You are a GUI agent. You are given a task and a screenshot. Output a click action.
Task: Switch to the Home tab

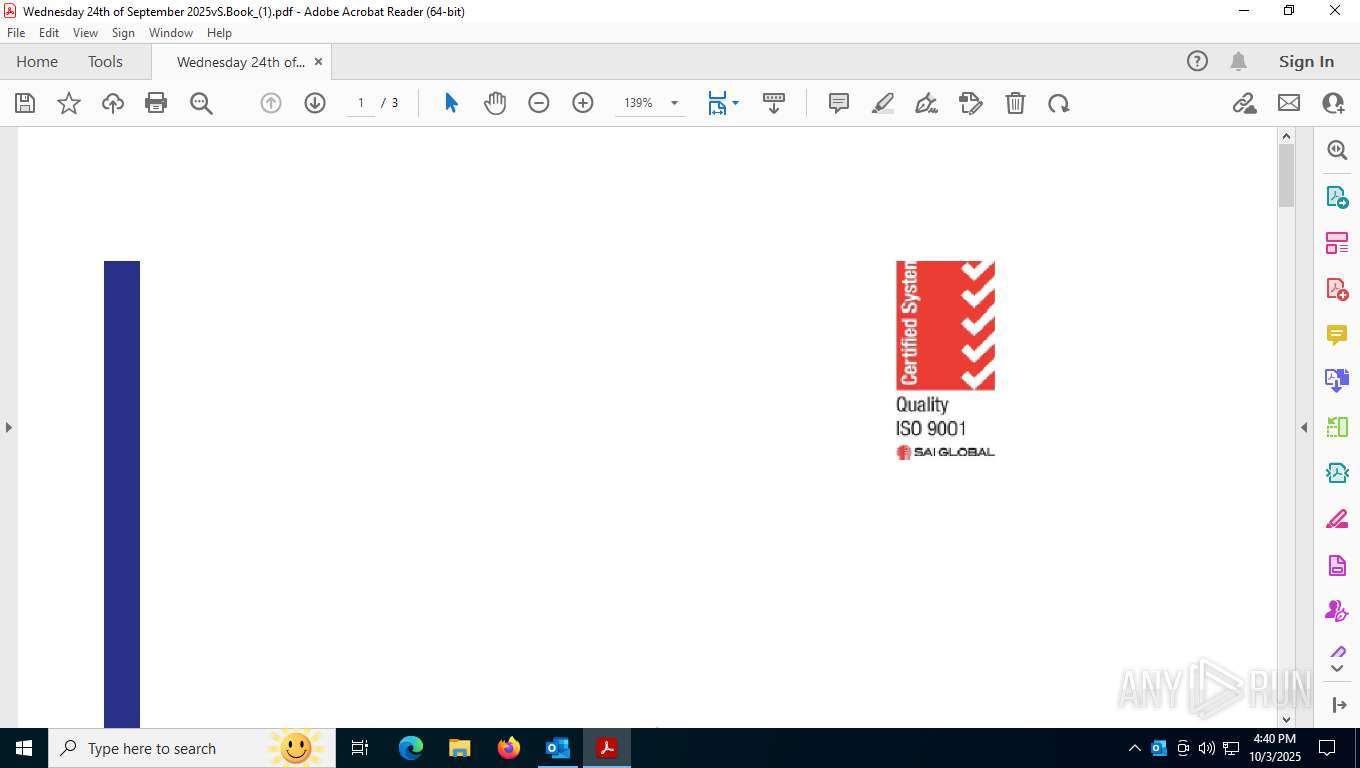(37, 62)
